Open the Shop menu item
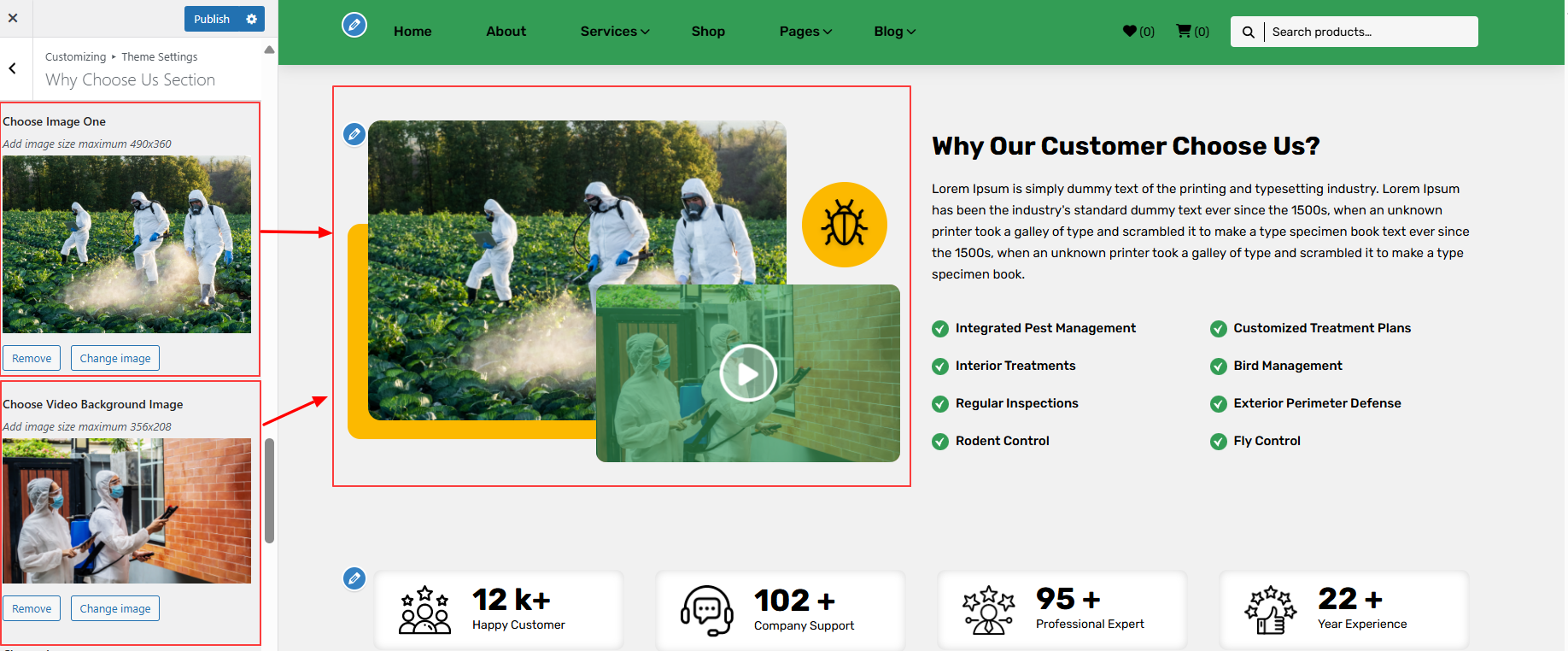The height and width of the screenshot is (651, 1568). 708,32
